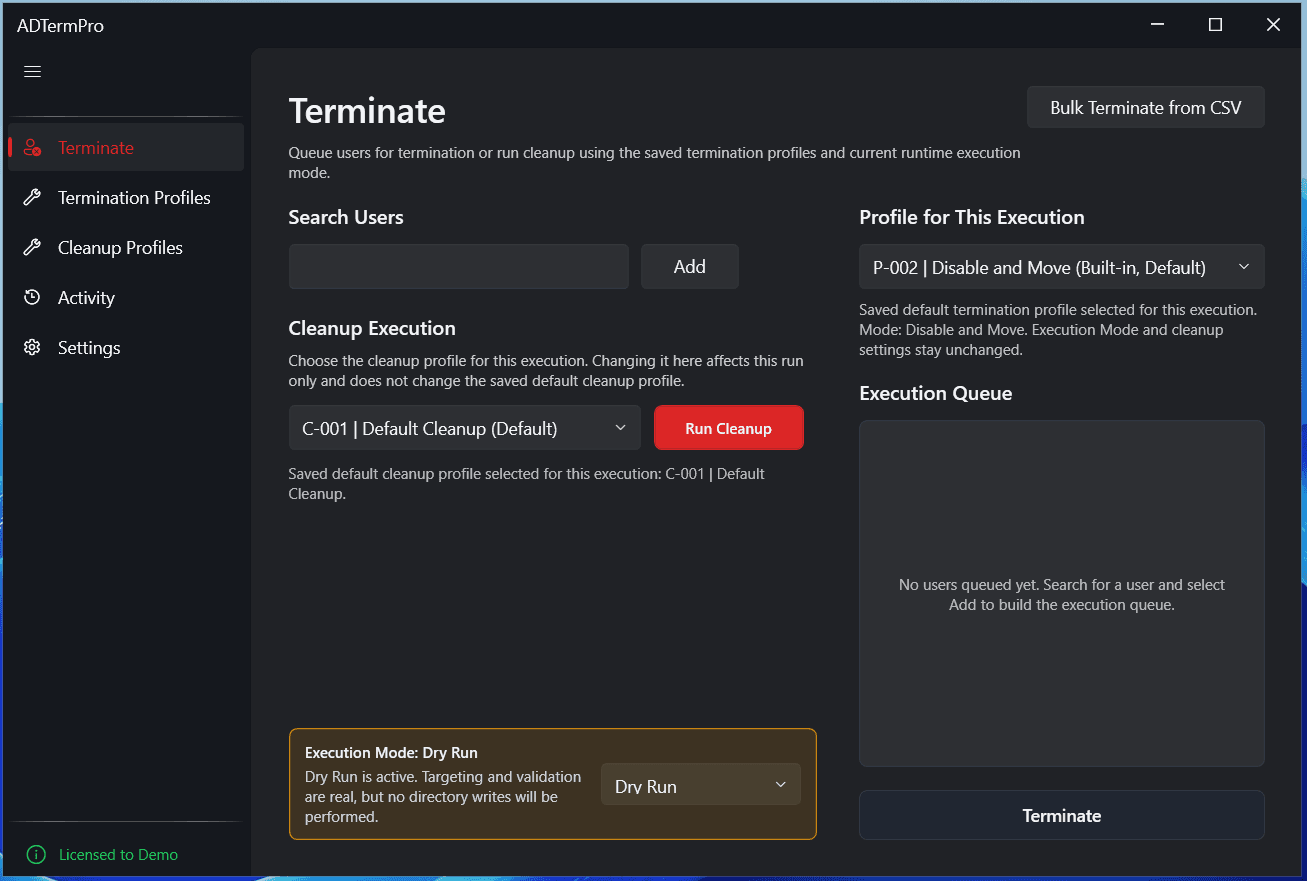Click the ADTermPro title in the title bar
This screenshot has width=1307, height=881.
pos(60,25)
